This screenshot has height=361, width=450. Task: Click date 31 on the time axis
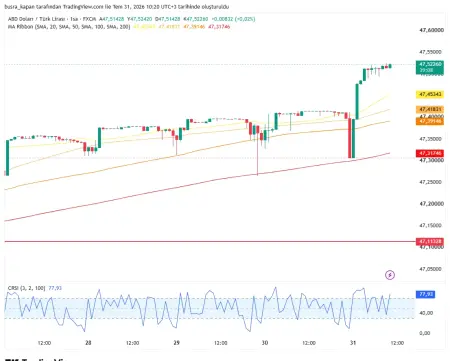(x=353, y=343)
